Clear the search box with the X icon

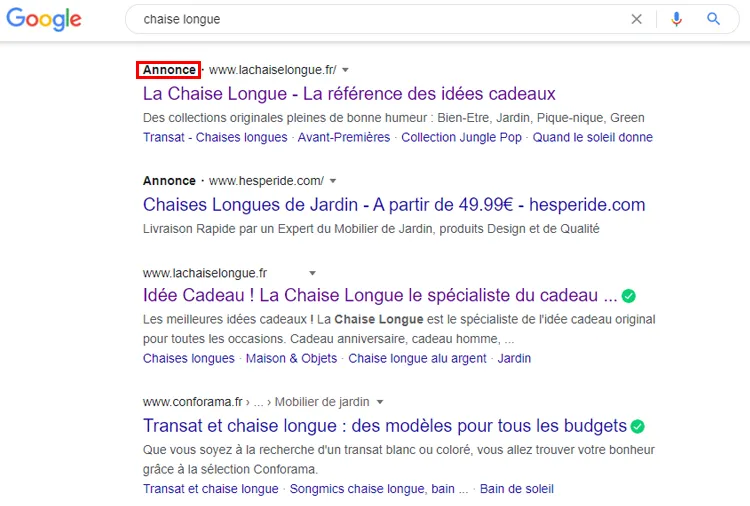tap(636, 19)
